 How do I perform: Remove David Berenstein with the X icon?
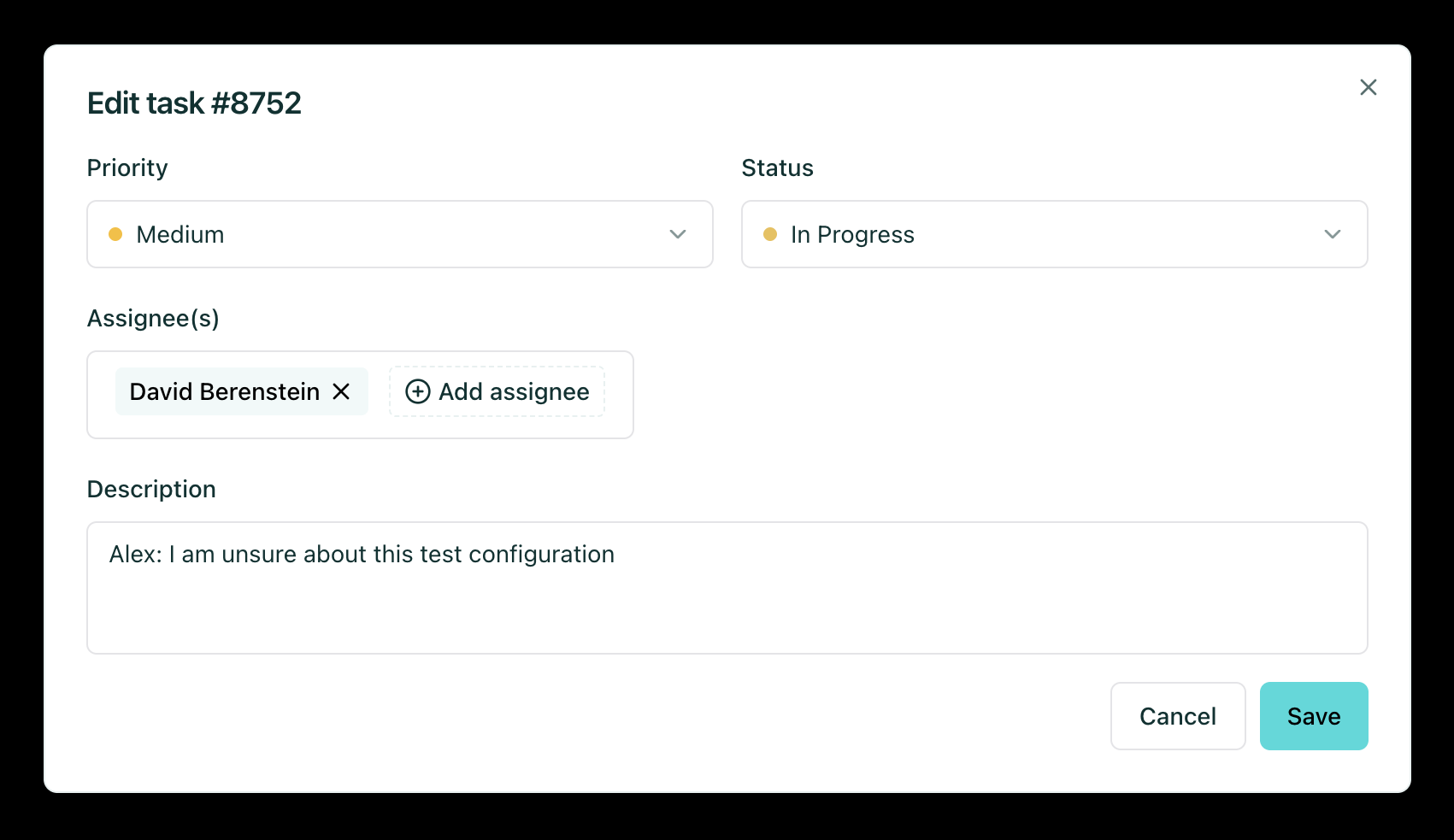point(342,391)
